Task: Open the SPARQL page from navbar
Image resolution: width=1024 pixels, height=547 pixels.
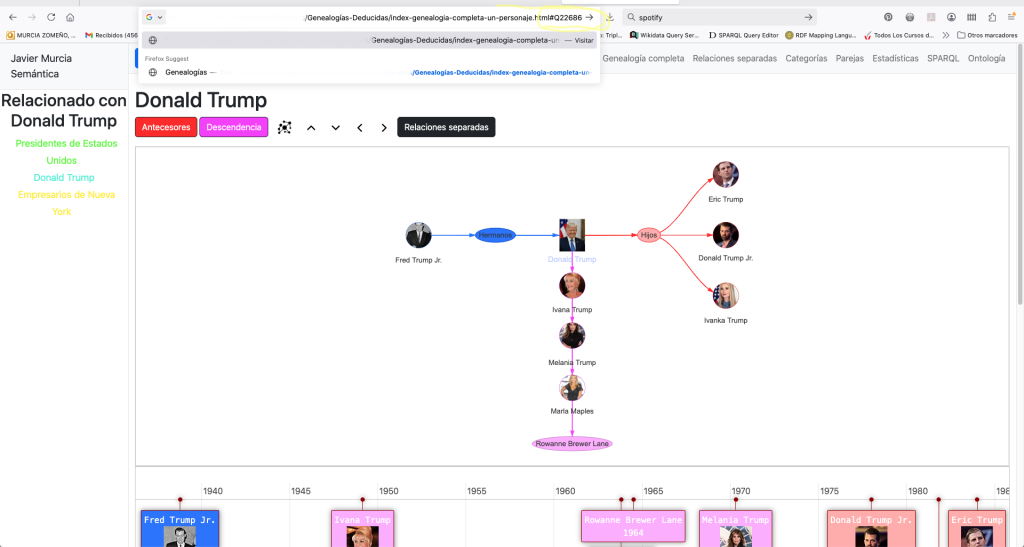Action: tap(943, 59)
